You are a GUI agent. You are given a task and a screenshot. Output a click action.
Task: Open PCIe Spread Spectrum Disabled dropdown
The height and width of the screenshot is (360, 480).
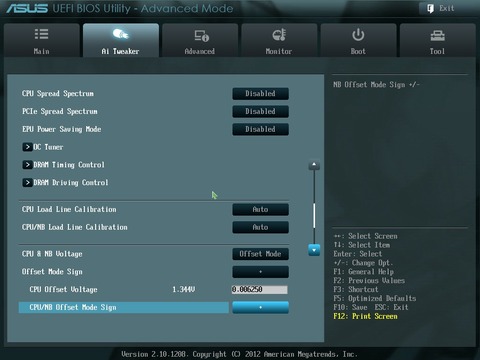click(260, 111)
